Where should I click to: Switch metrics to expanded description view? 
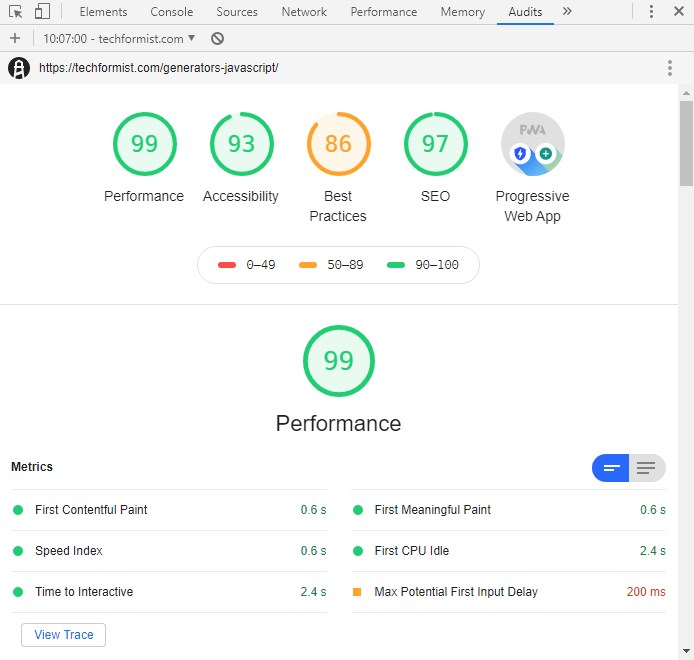[x=647, y=467]
